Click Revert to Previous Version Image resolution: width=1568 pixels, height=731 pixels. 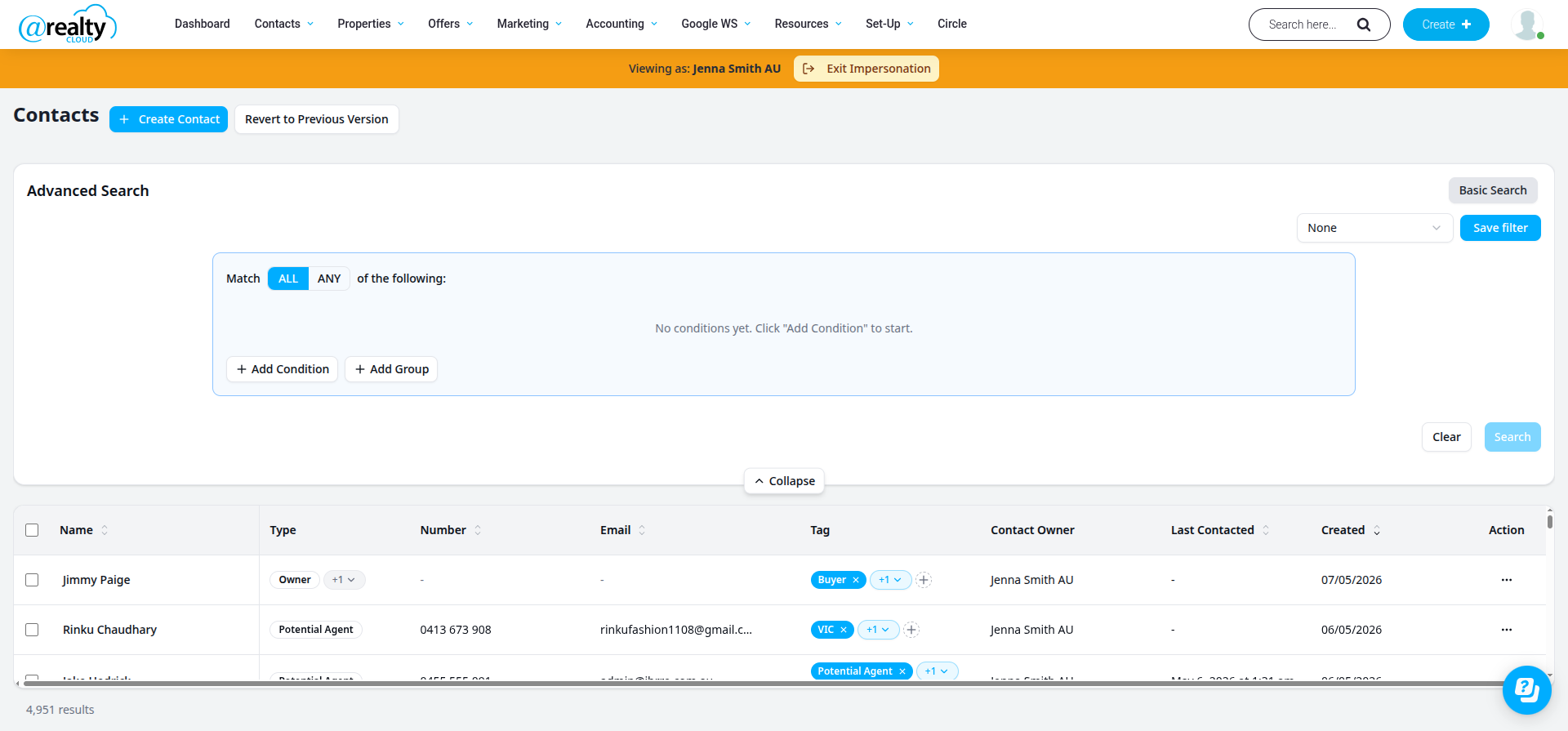coord(317,119)
